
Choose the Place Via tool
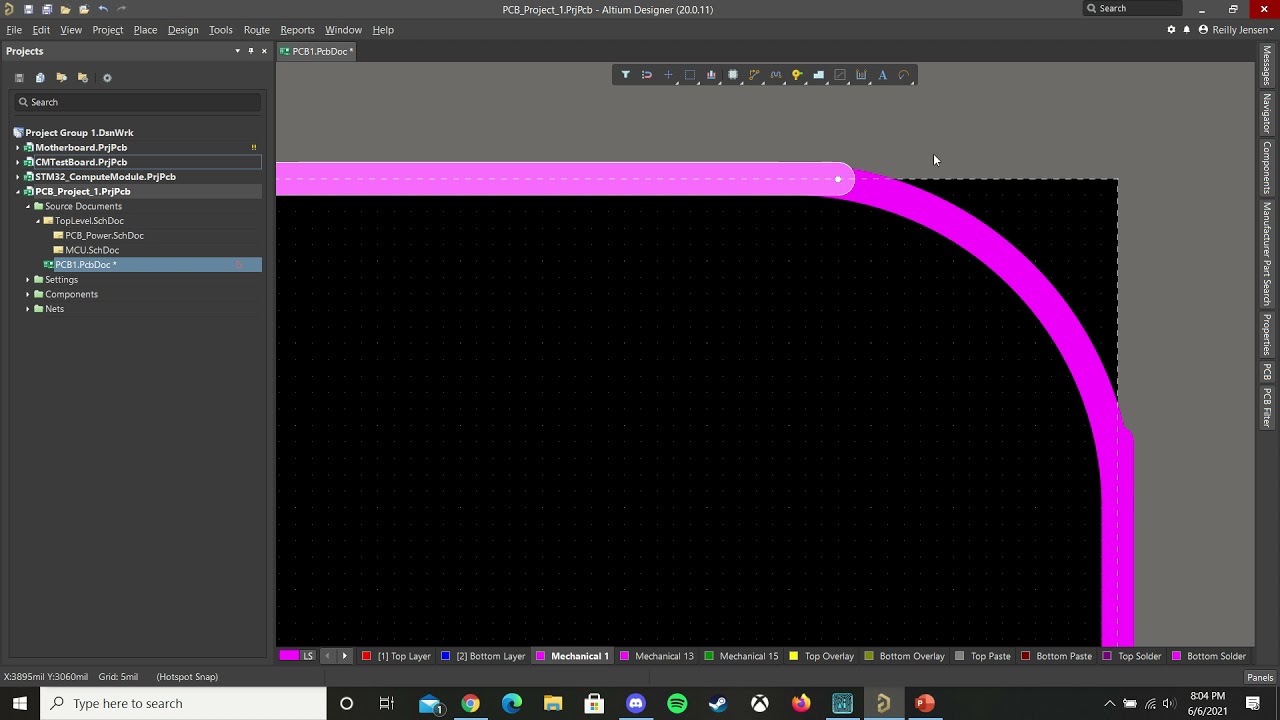point(797,75)
